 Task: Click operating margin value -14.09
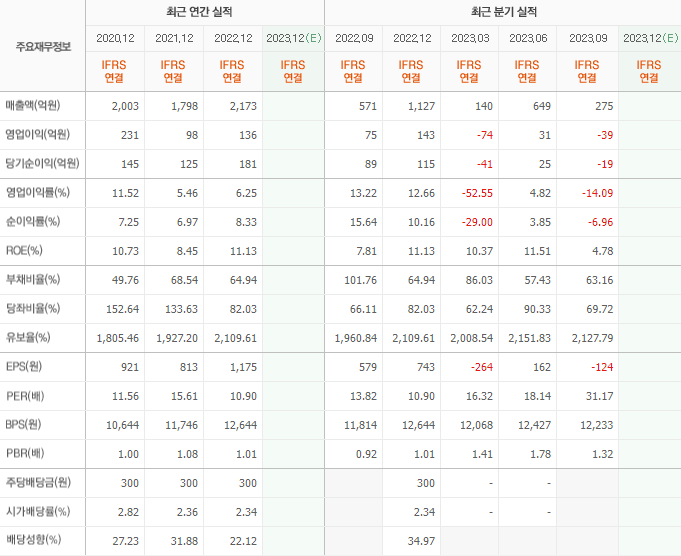pos(598,193)
